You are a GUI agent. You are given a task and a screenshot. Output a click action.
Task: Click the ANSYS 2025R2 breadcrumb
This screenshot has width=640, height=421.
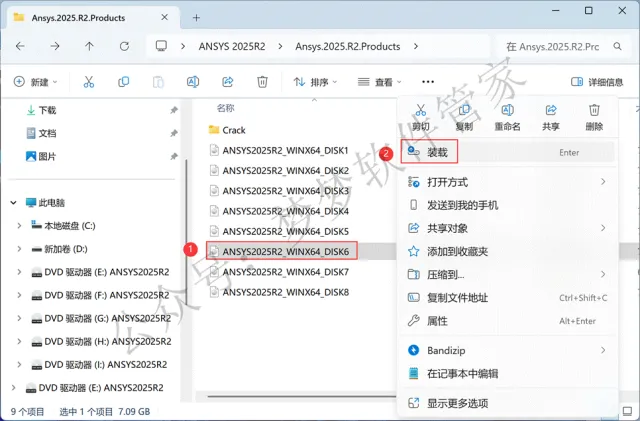(x=232, y=46)
